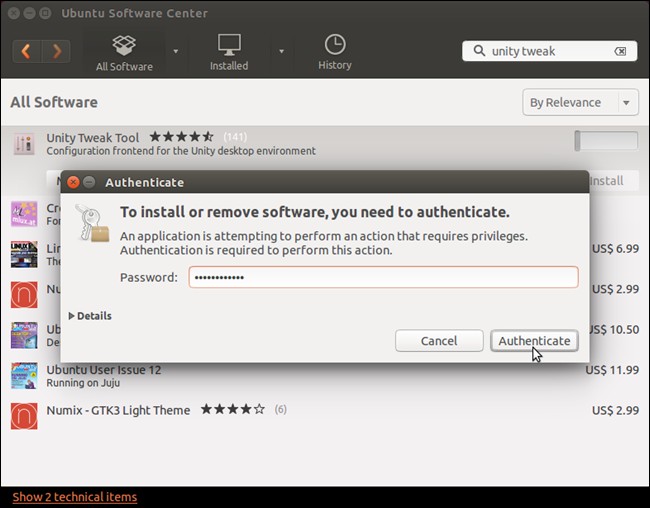Click the keys and package dialog icon

(92, 223)
